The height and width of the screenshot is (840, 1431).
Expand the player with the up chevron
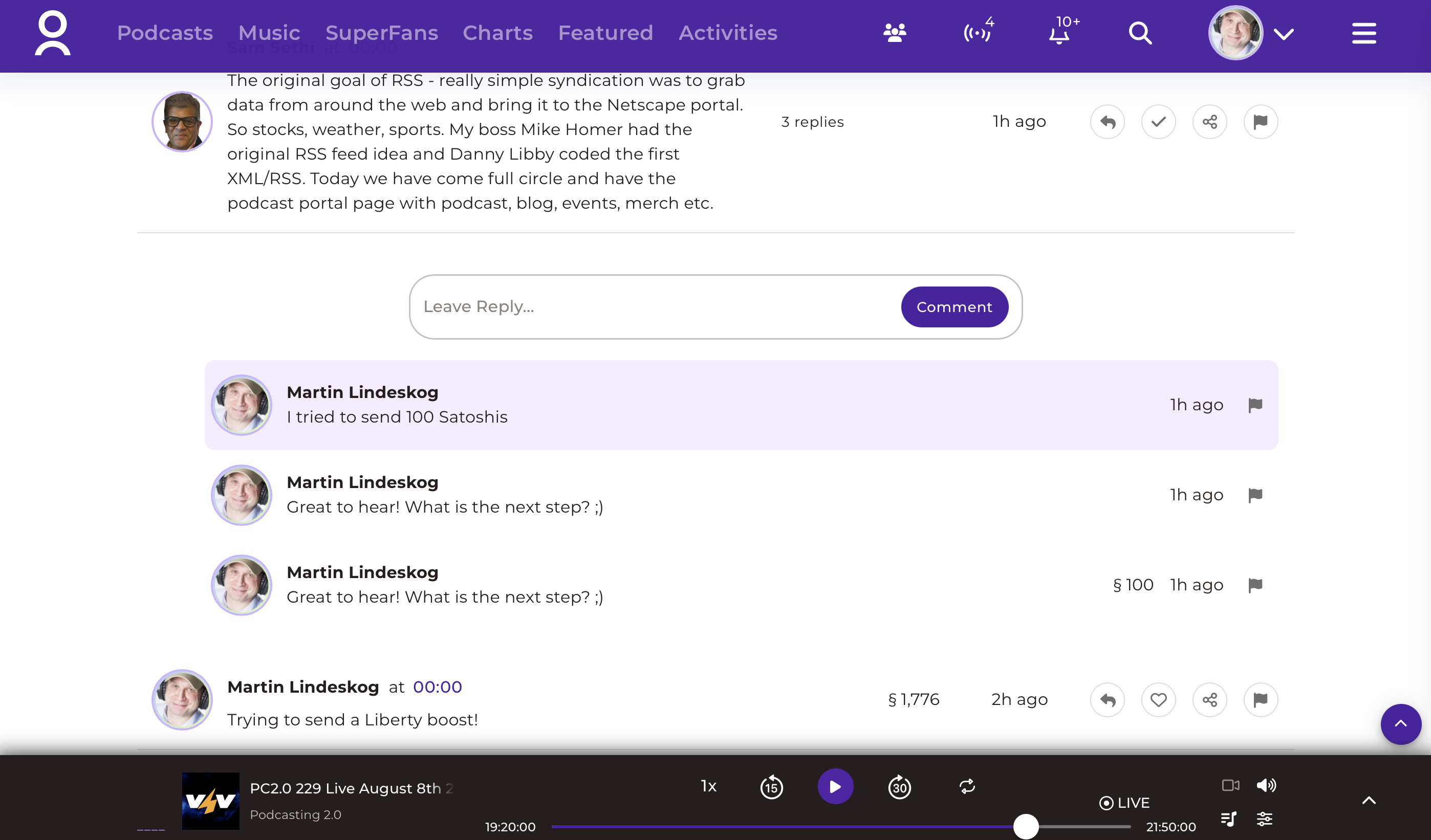[1369, 801]
